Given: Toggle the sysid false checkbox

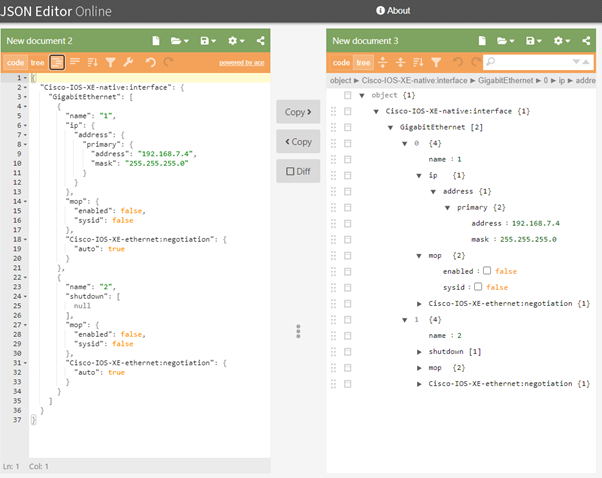Looking at the screenshot, I should point(478,287).
